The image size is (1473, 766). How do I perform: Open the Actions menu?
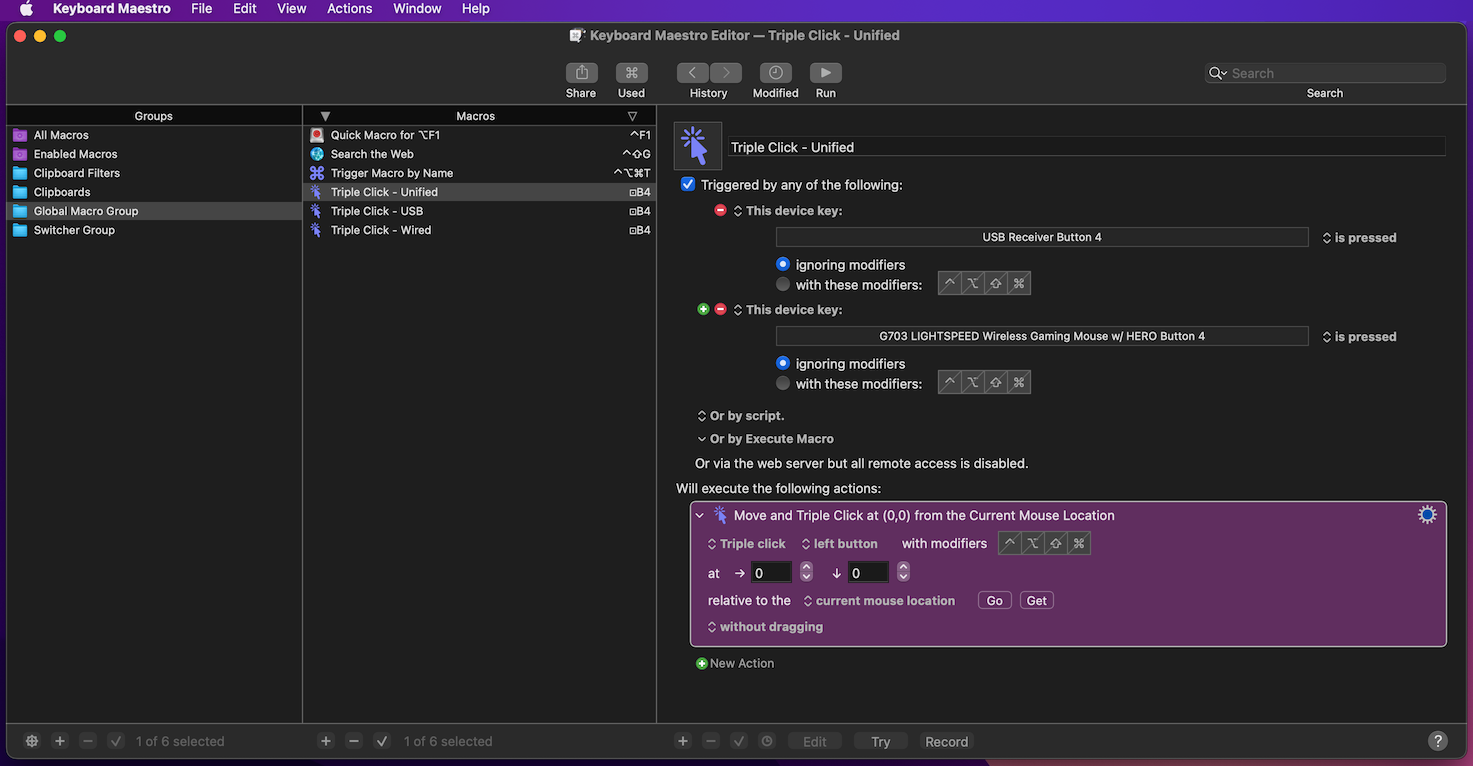pyautogui.click(x=350, y=9)
